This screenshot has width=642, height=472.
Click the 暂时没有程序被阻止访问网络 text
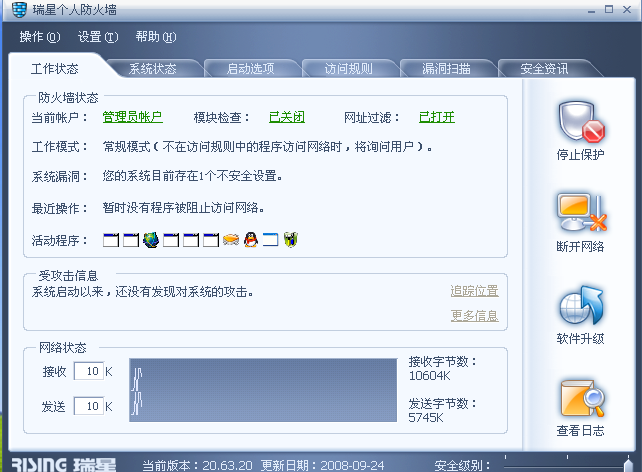click(x=183, y=208)
